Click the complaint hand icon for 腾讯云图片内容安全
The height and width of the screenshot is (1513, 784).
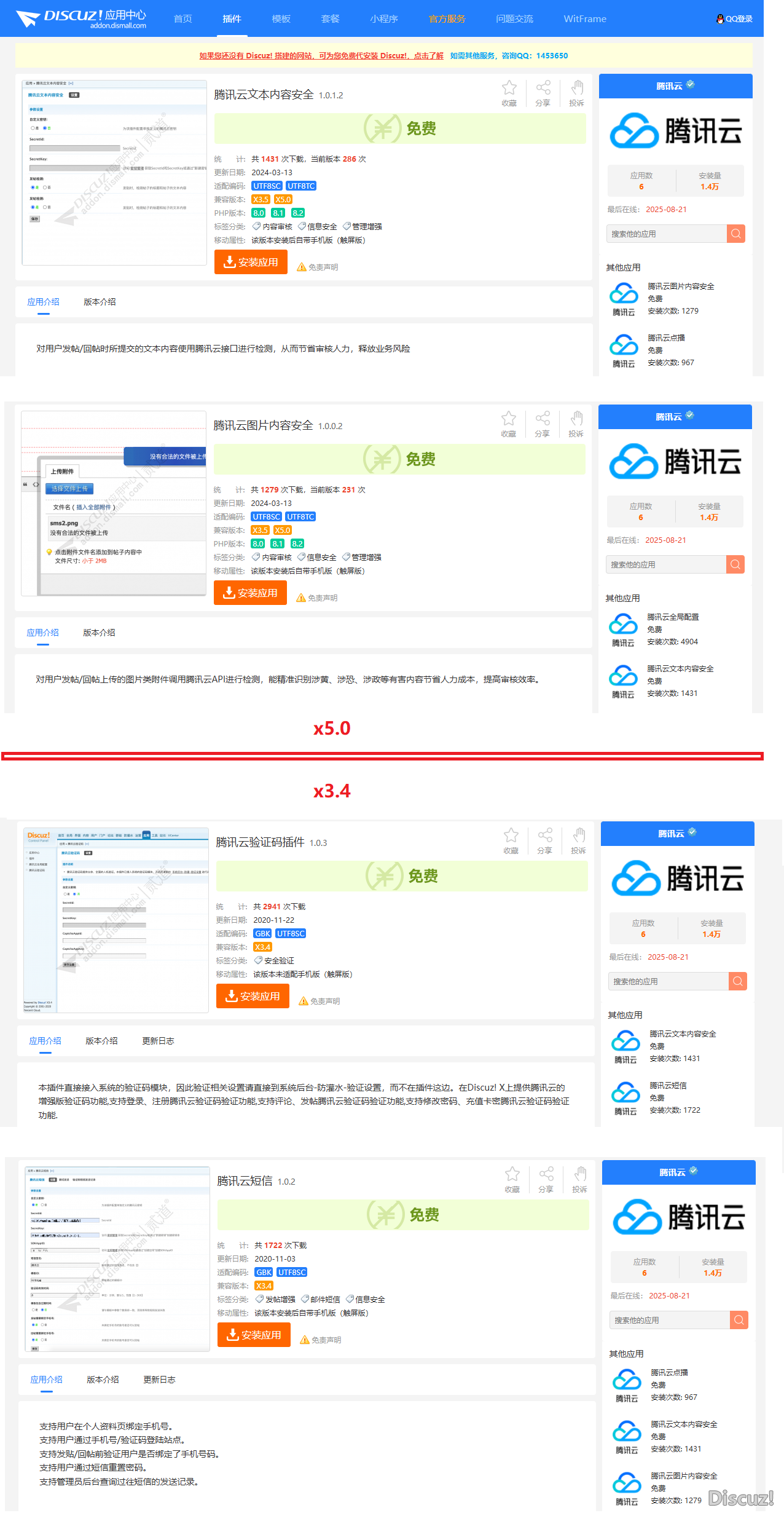[576, 419]
